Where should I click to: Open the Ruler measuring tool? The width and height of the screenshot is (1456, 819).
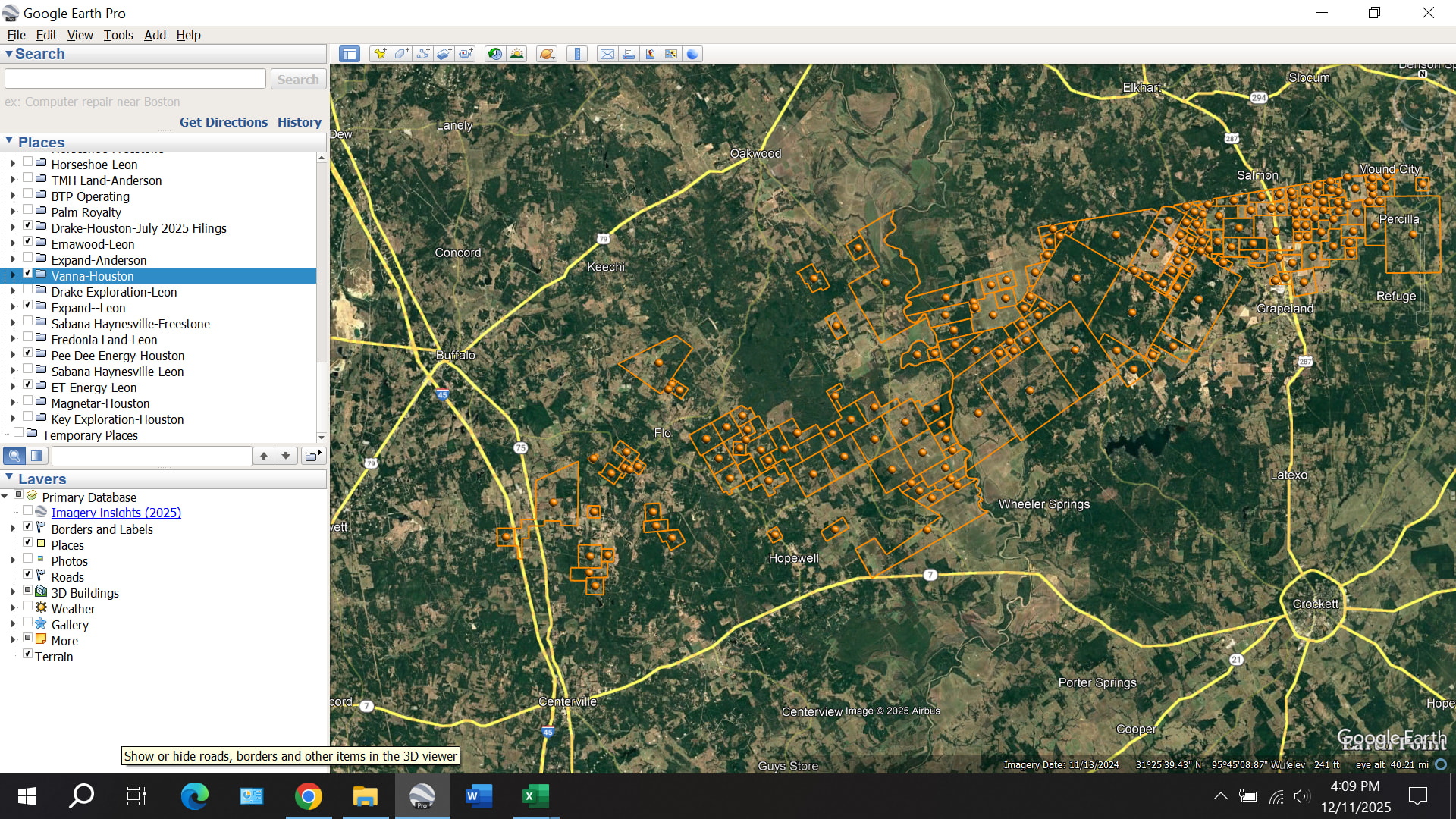click(577, 54)
